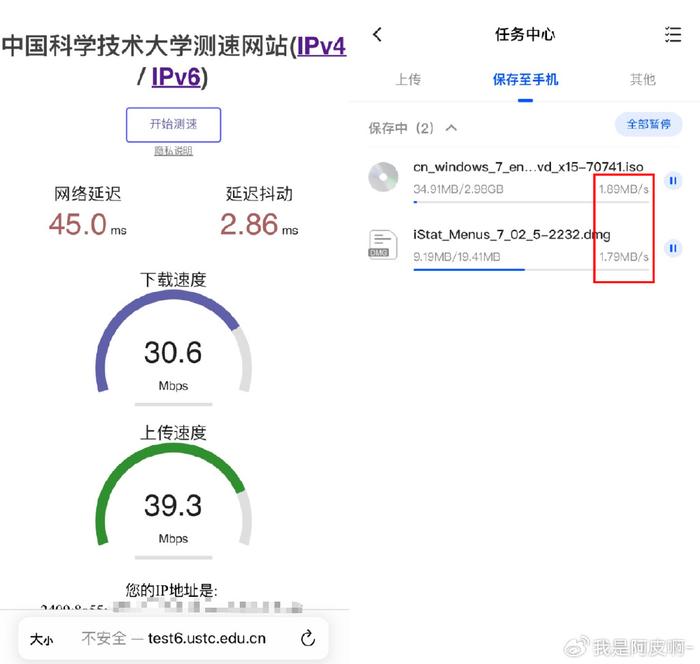The height and width of the screenshot is (664, 700).
Task: Click the iStat_Menus download progress bar
Action: pos(531,270)
